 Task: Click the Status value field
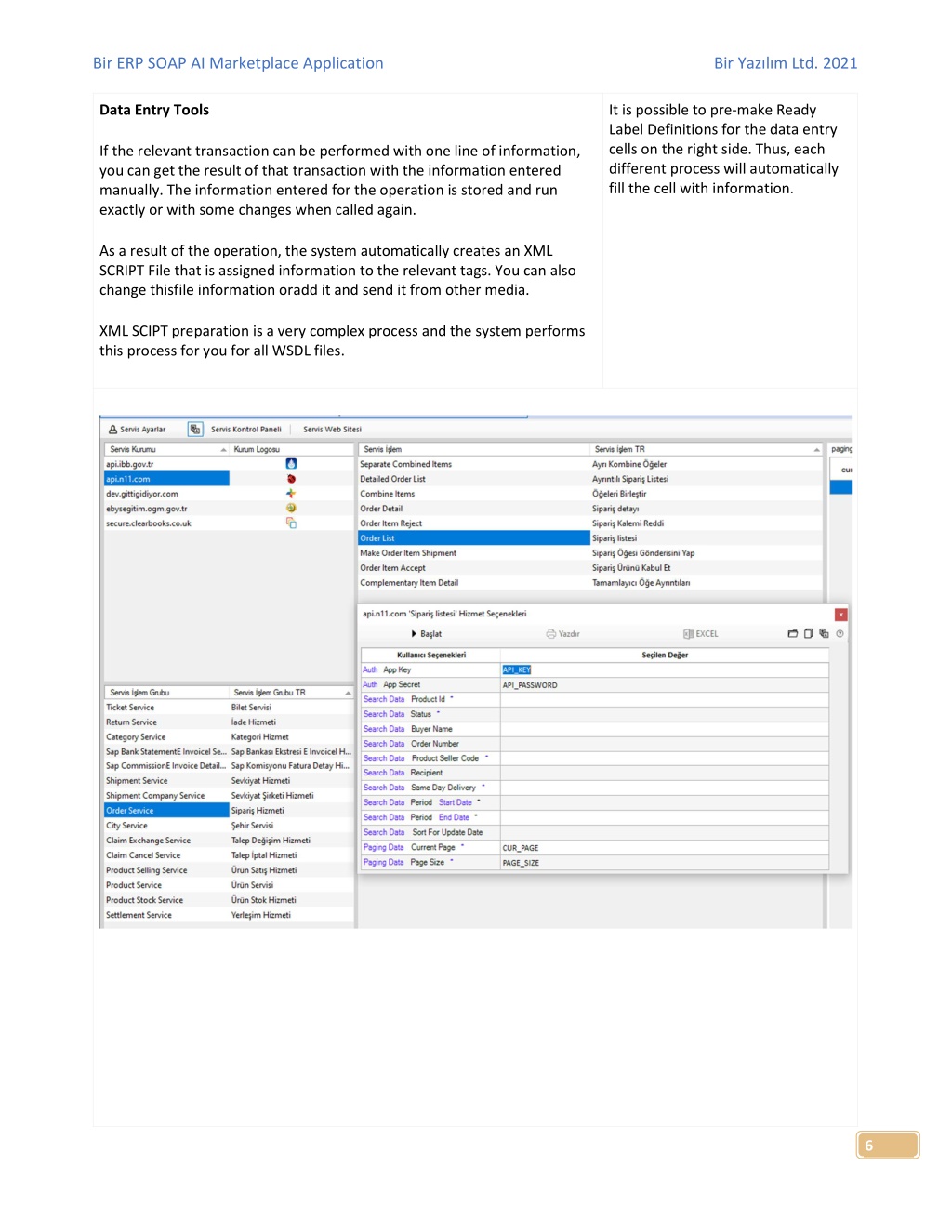[x=665, y=714]
